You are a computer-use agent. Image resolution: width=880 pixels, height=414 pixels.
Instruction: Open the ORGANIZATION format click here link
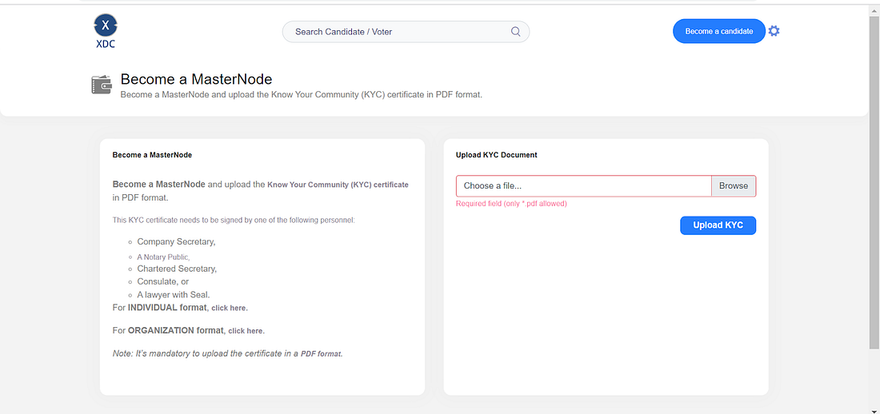246,330
